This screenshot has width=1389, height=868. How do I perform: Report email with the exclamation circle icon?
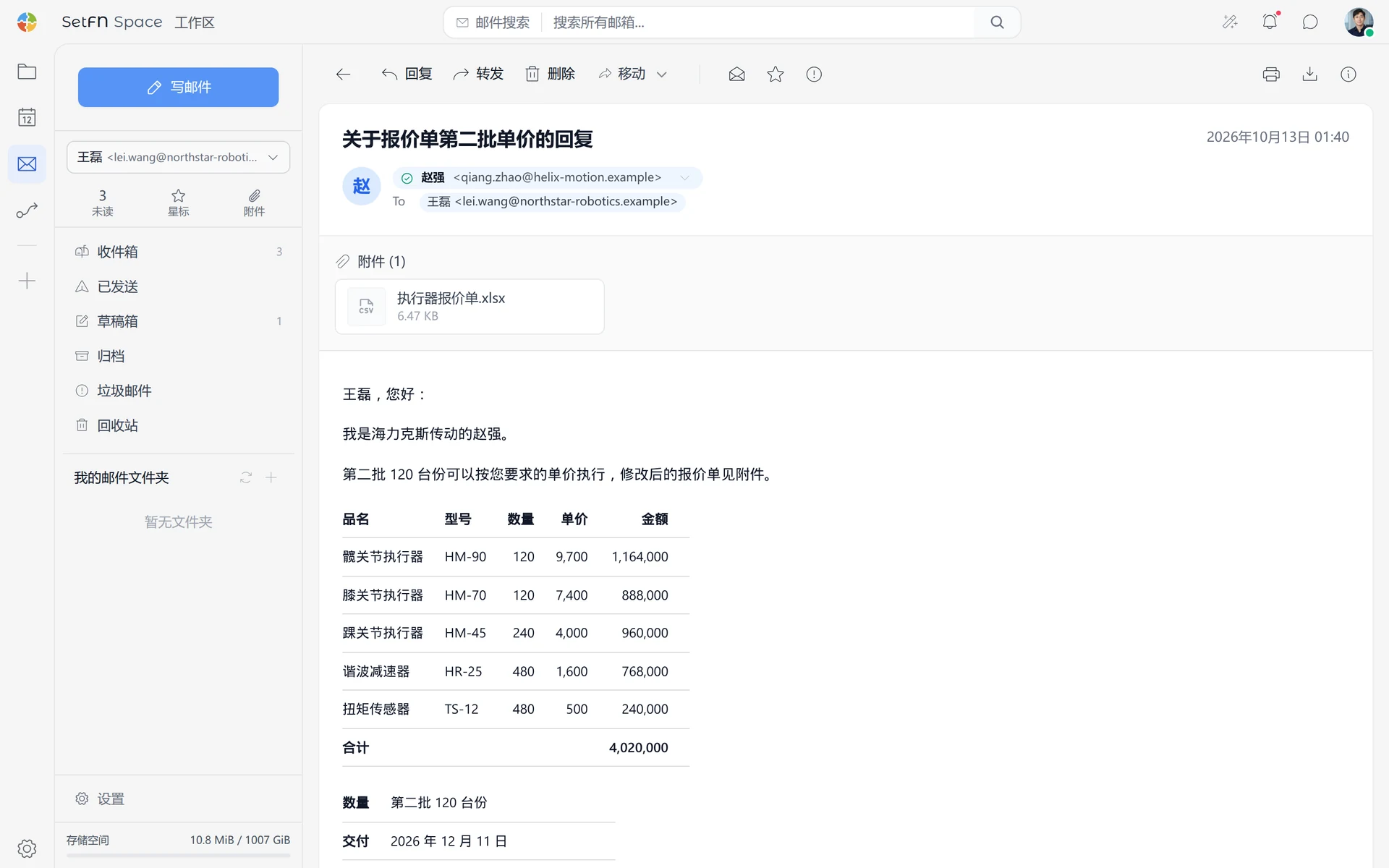(x=814, y=74)
